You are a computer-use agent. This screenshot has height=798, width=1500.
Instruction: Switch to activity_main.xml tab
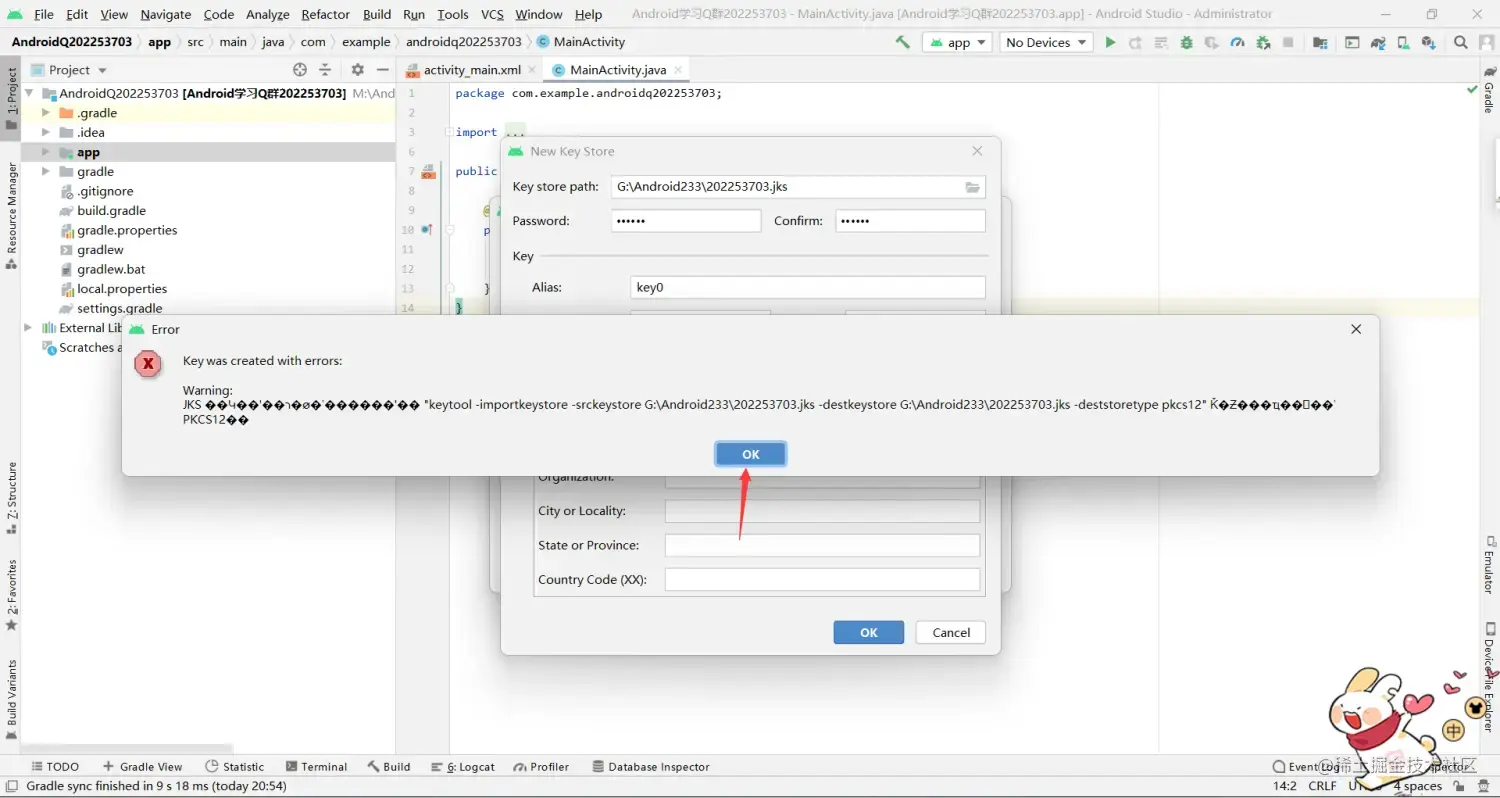tap(471, 70)
